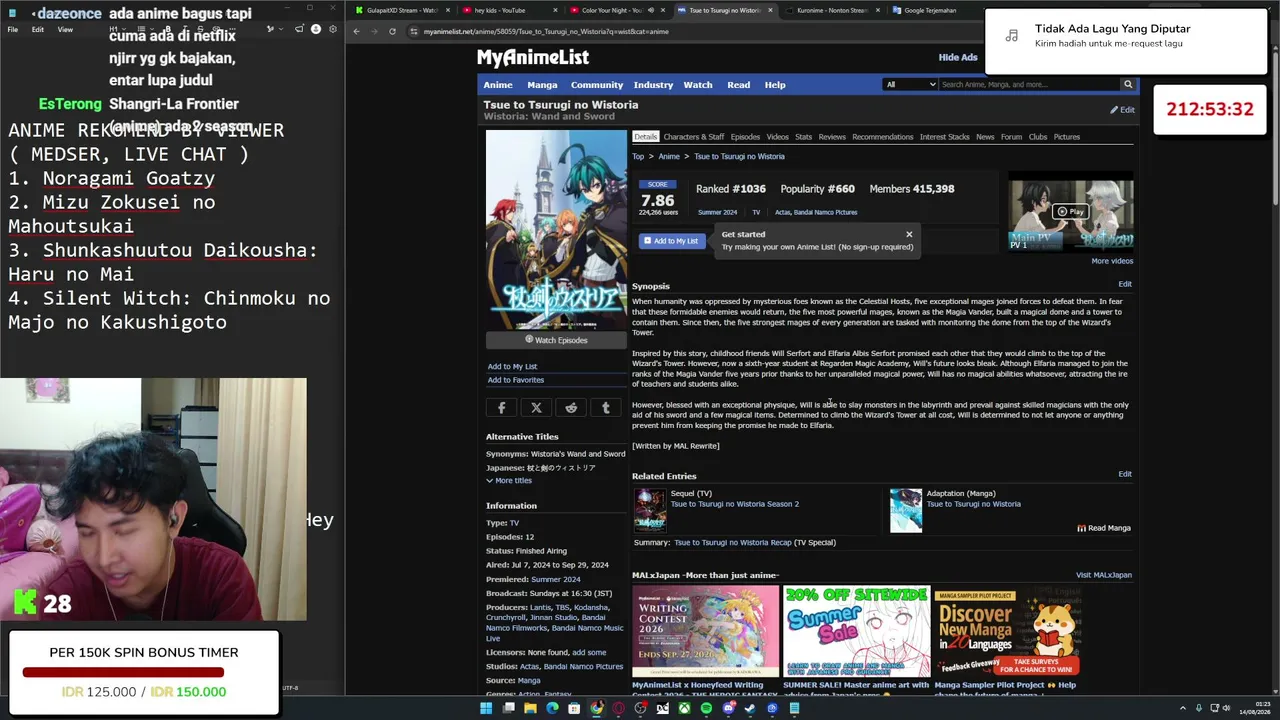
Task: Click the Add to Favorites link
Action: [516, 380]
